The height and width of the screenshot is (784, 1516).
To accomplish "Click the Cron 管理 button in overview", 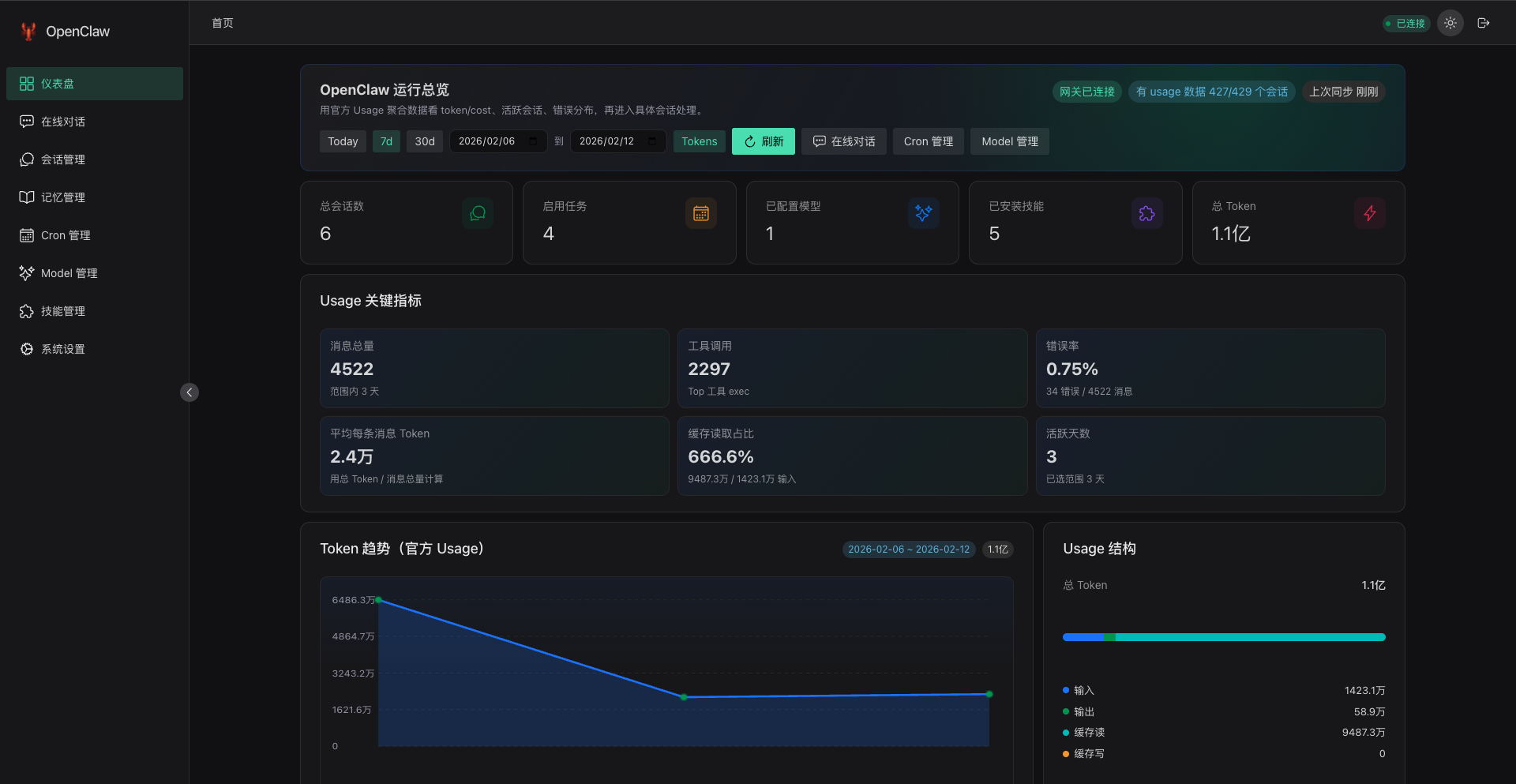I will click(x=928, y=141).
